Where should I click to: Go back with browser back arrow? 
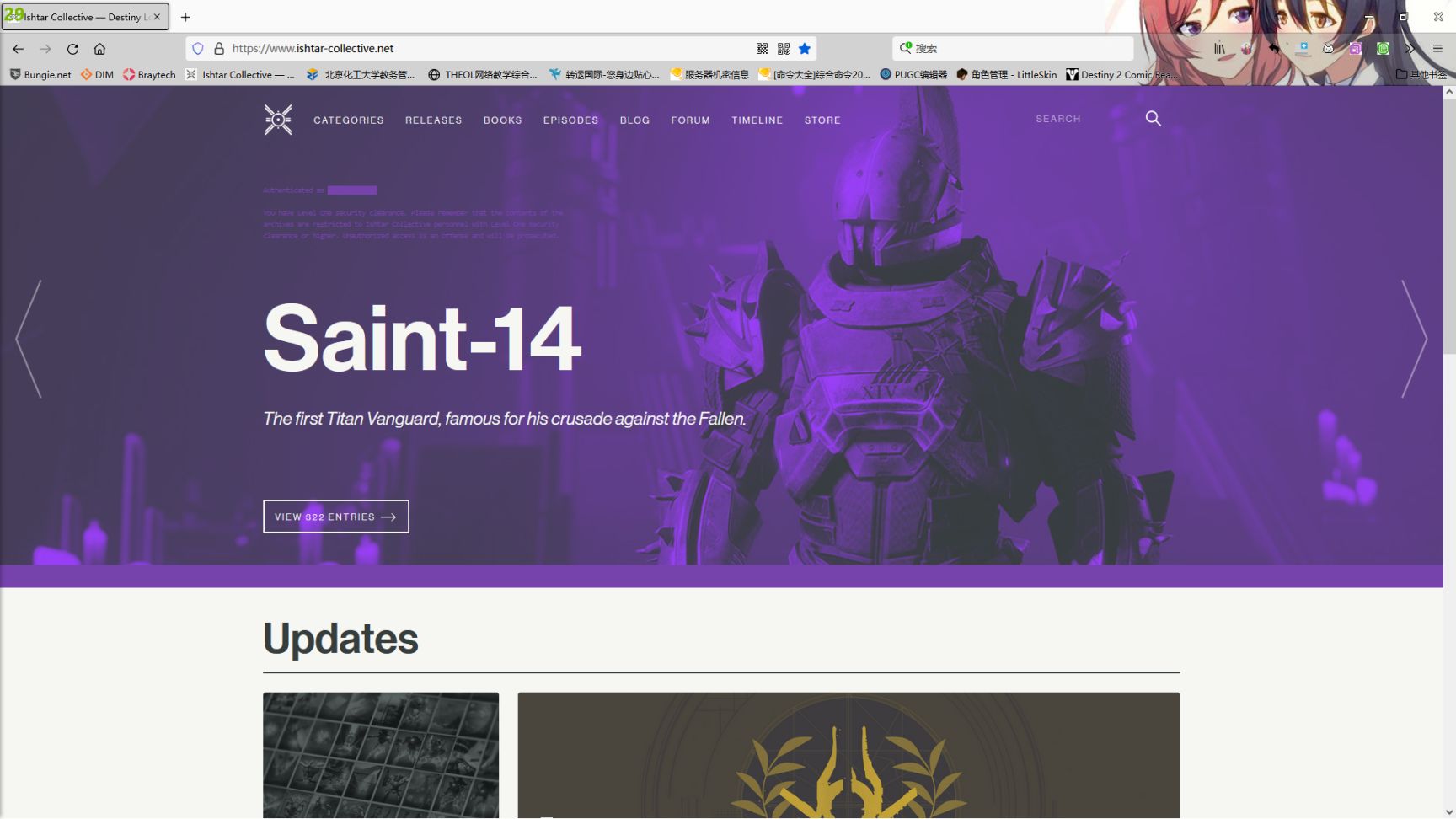[18, 49]
